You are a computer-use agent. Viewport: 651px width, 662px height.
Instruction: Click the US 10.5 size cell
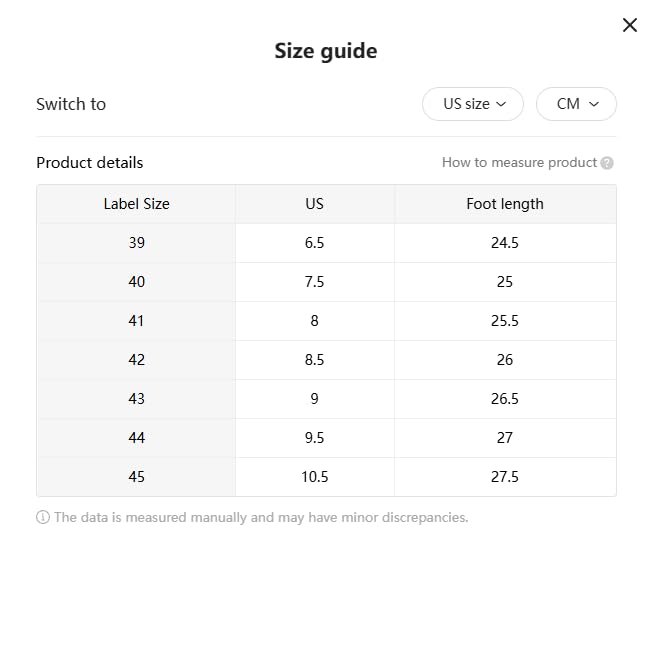314,477
